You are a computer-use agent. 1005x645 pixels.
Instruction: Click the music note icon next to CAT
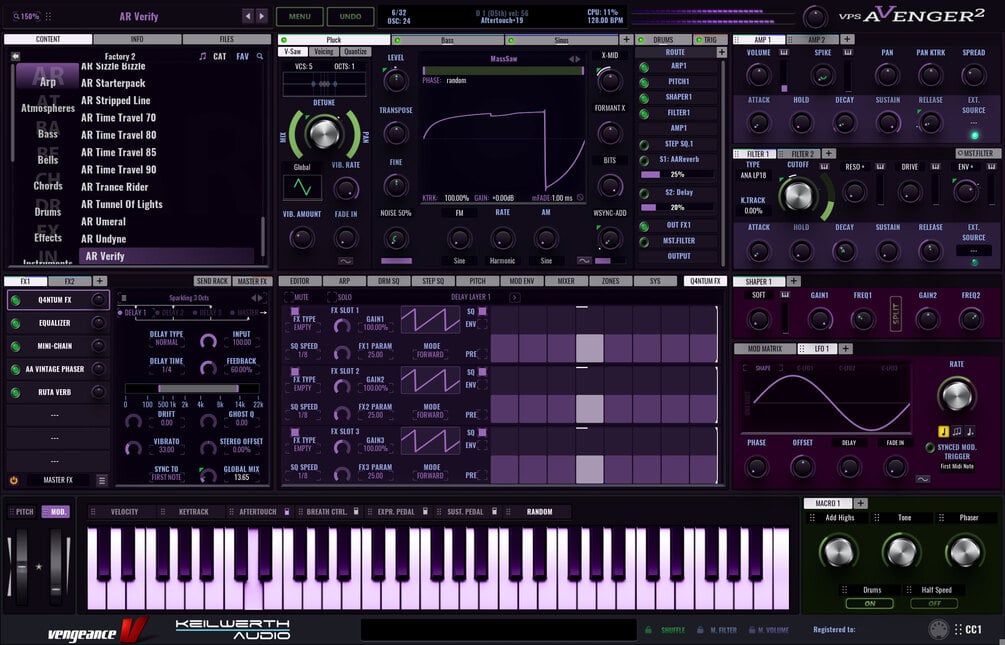click(203, 56)
